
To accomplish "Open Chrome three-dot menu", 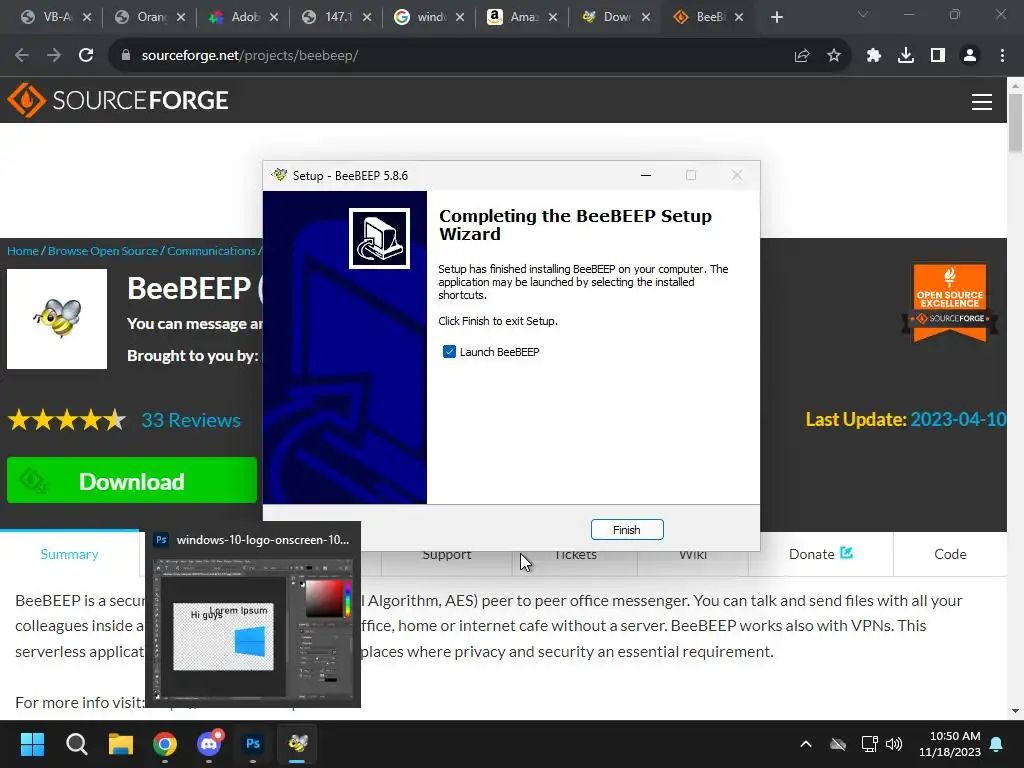I will pos(1002,56).
